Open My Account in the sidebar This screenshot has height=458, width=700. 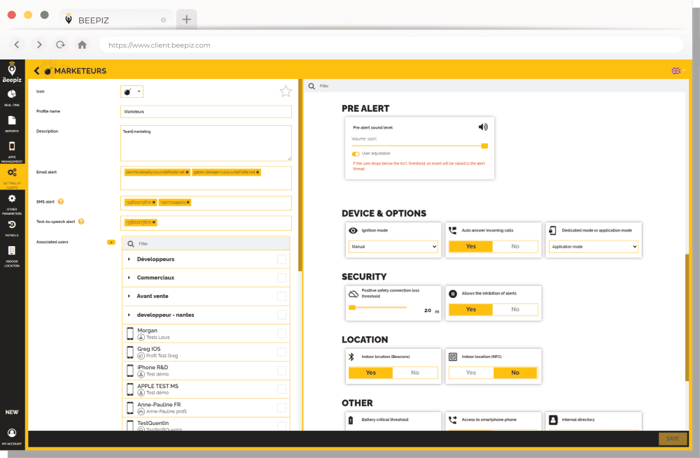click(12, 433)
